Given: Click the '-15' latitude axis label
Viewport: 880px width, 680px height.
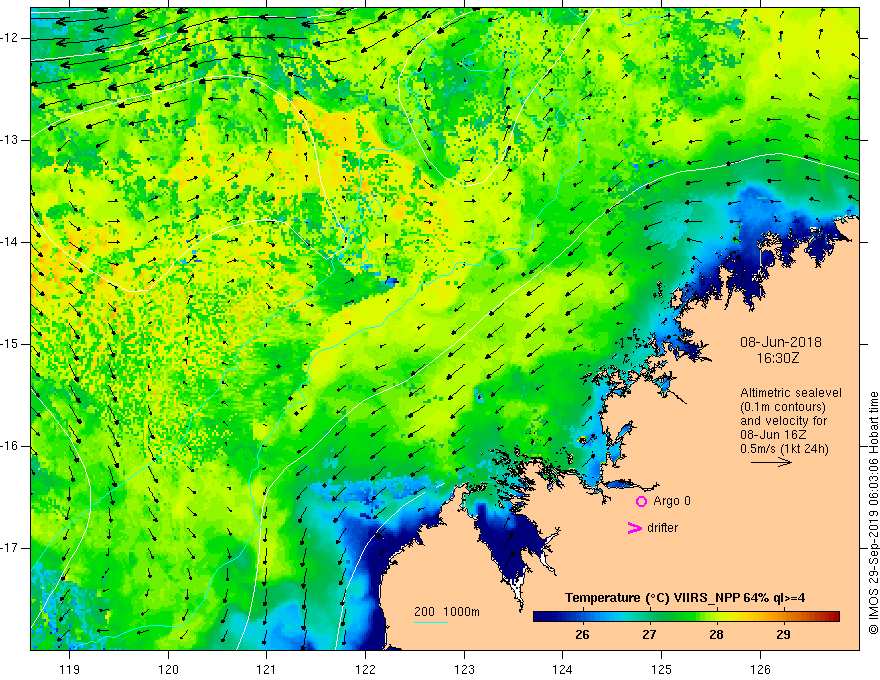Looking at the screenshot, I should (x=10, y=344).
